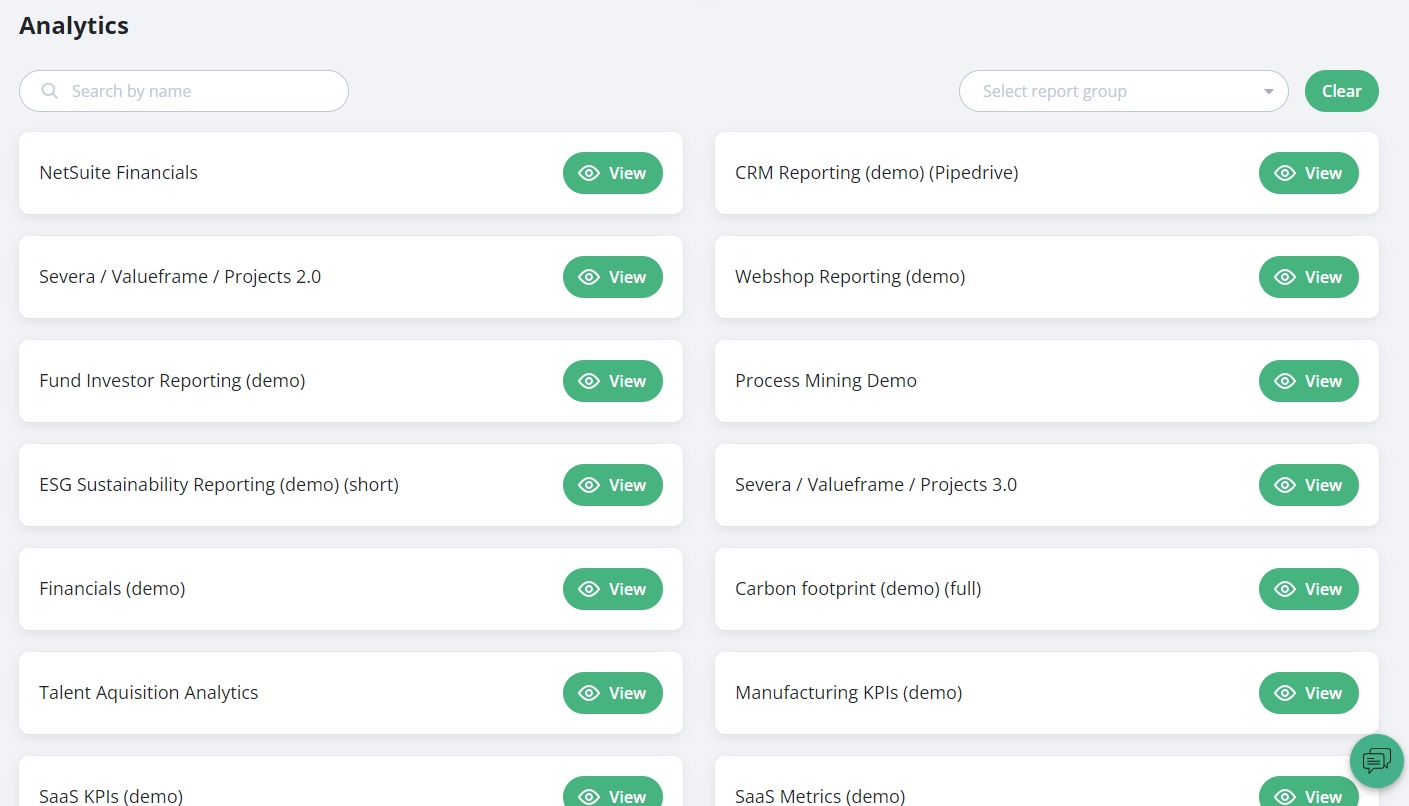
Task: View the Carbon footprint (demo) (full) report
Action: [1308, 589]
